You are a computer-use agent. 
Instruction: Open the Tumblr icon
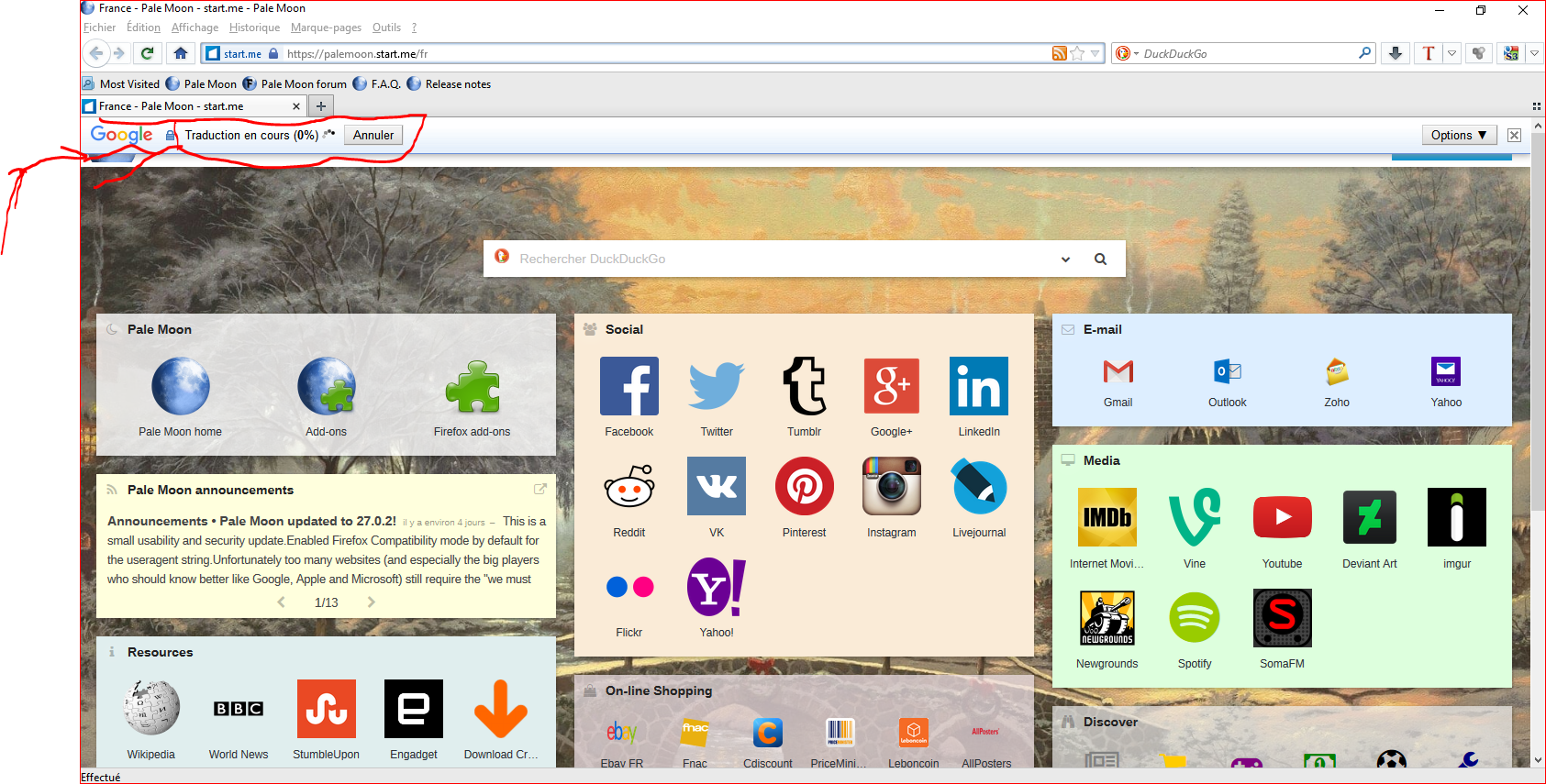pyautogui.click(x=805, y=386)
